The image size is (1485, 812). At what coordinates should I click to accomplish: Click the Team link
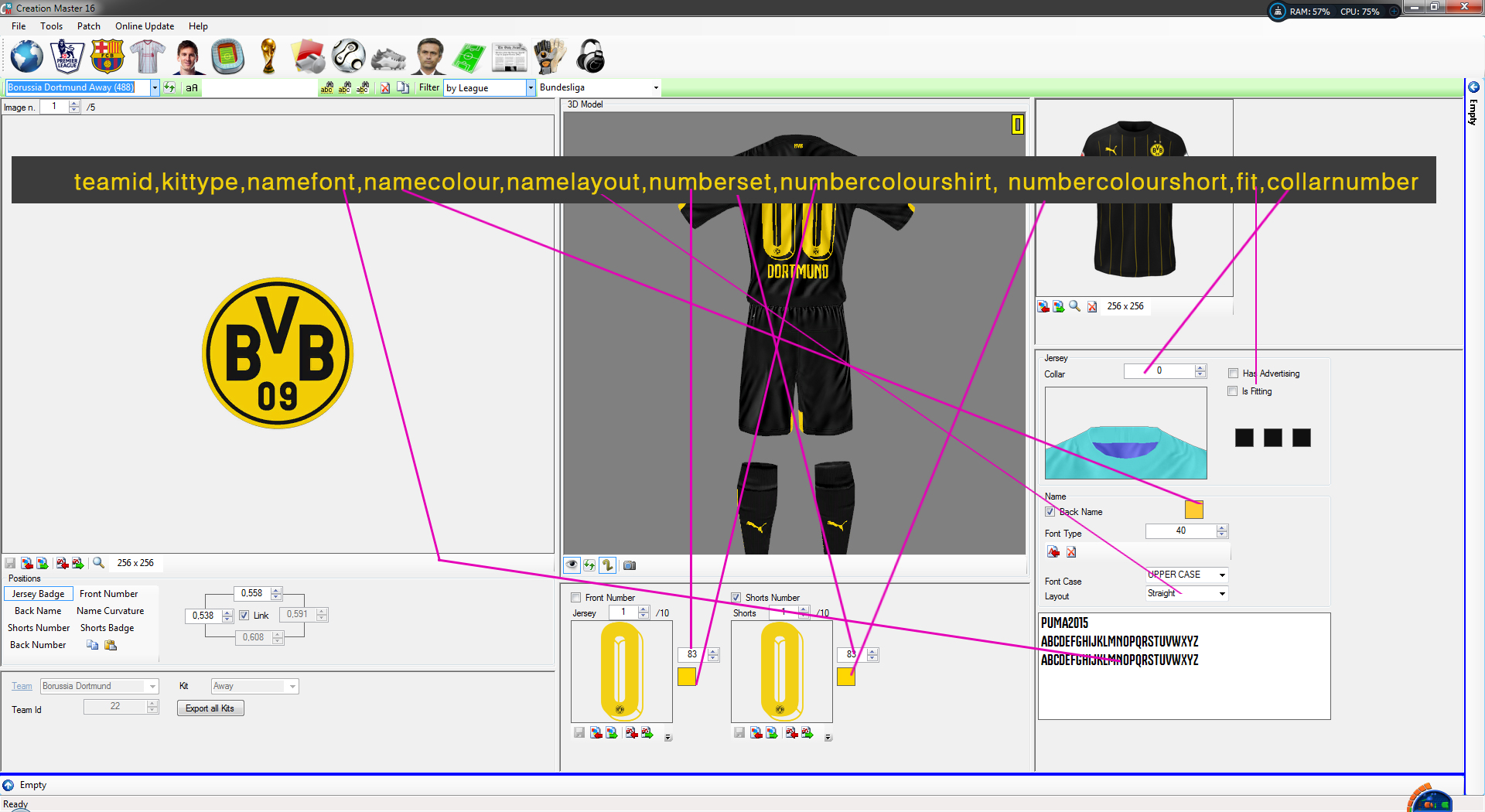tap(22, 686)
